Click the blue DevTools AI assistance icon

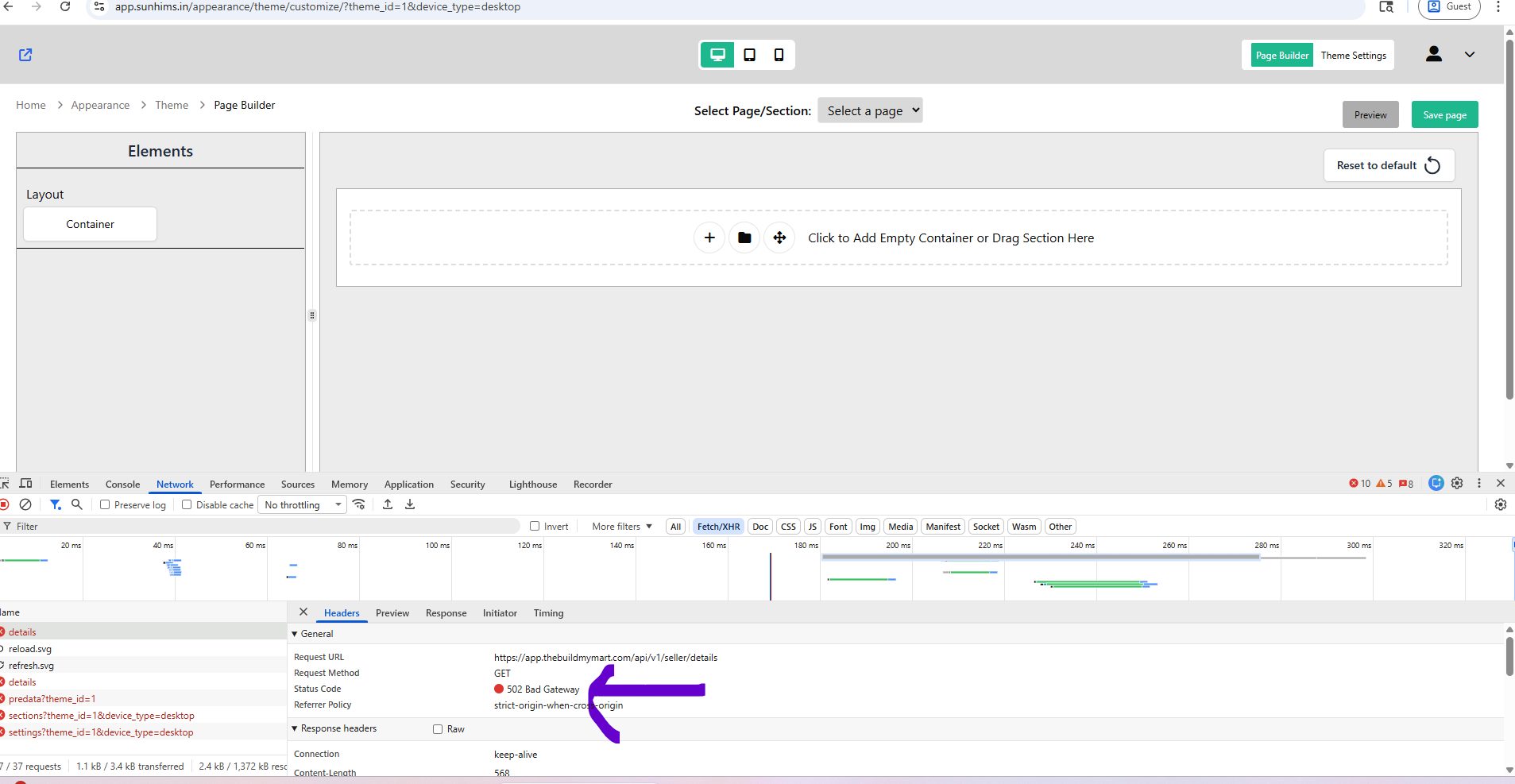[1436, 483]
